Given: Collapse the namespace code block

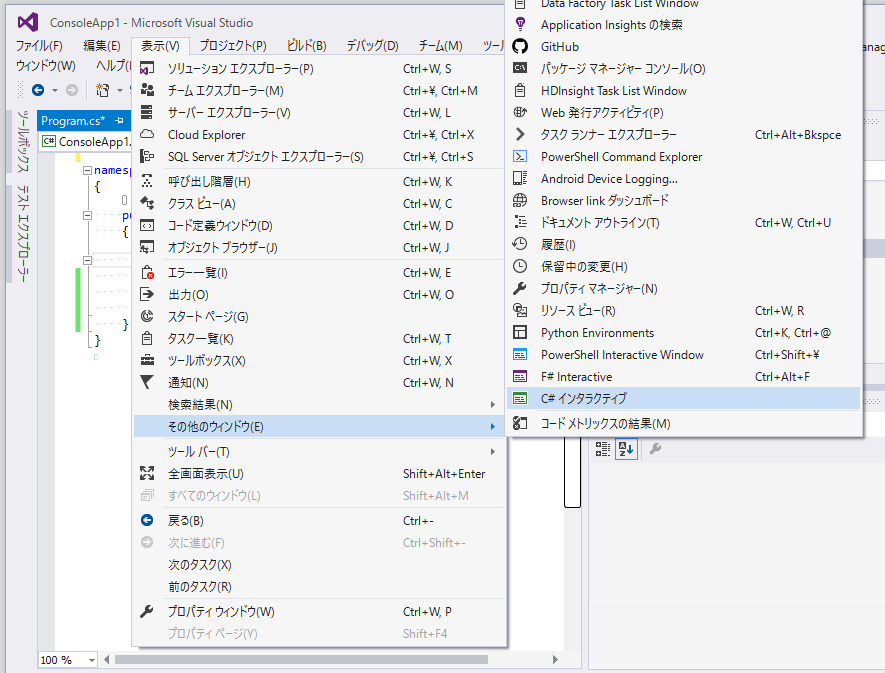Looking at the screenshot, I should pos(87,170).
